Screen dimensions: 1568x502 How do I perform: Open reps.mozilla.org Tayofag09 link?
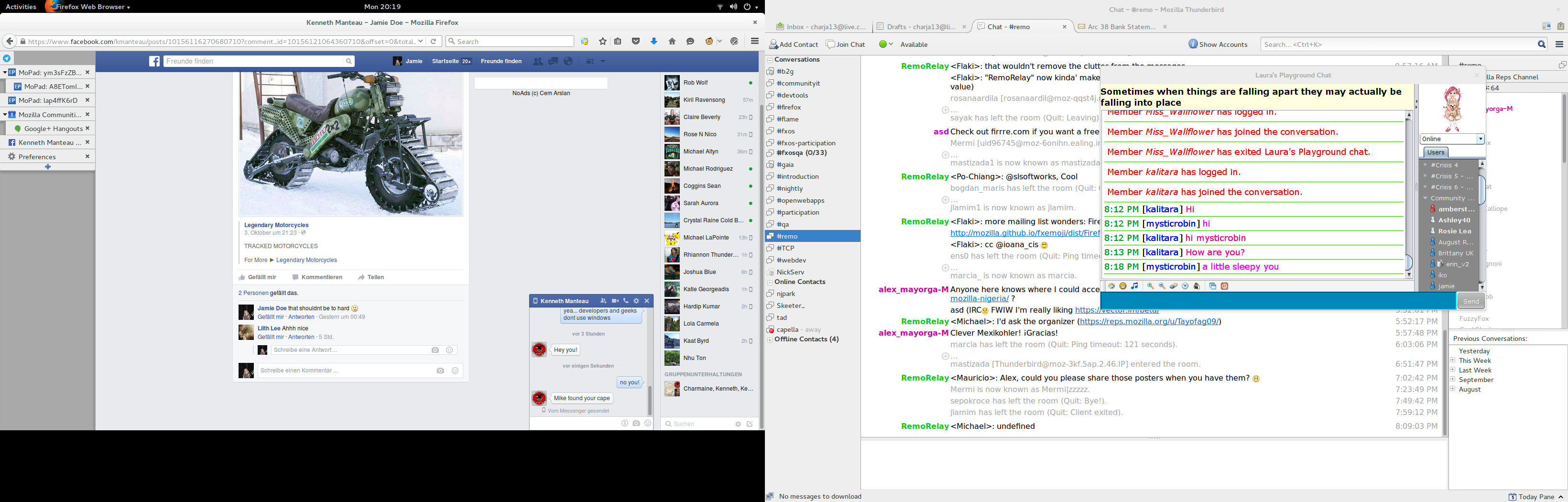(1149, 321)
